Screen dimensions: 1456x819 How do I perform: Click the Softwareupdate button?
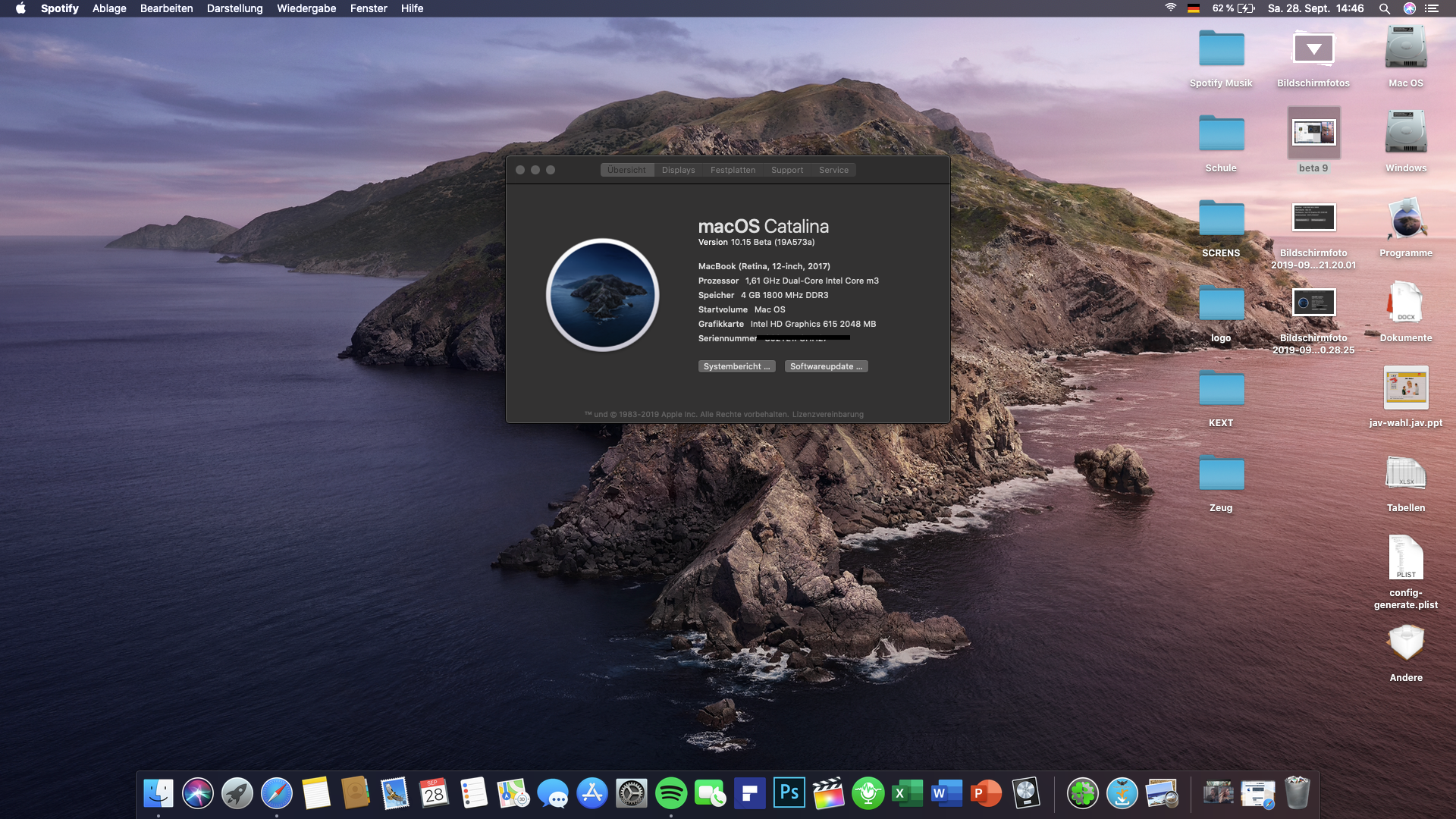(826, 366)
